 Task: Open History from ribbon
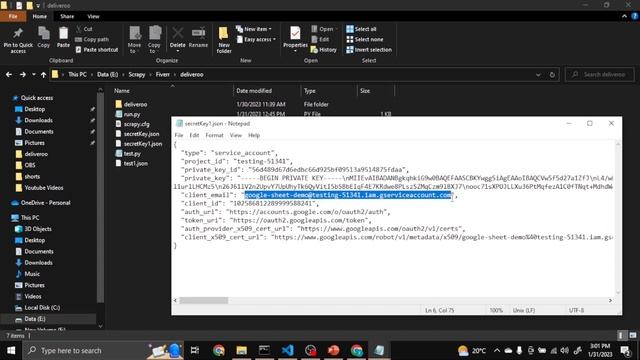pos(324,50)
